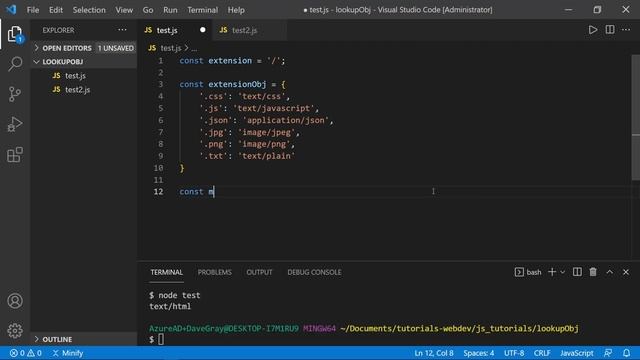Click the Minify status bar item
This screenshot has height=360, width=640.
[x=68, y=353]
